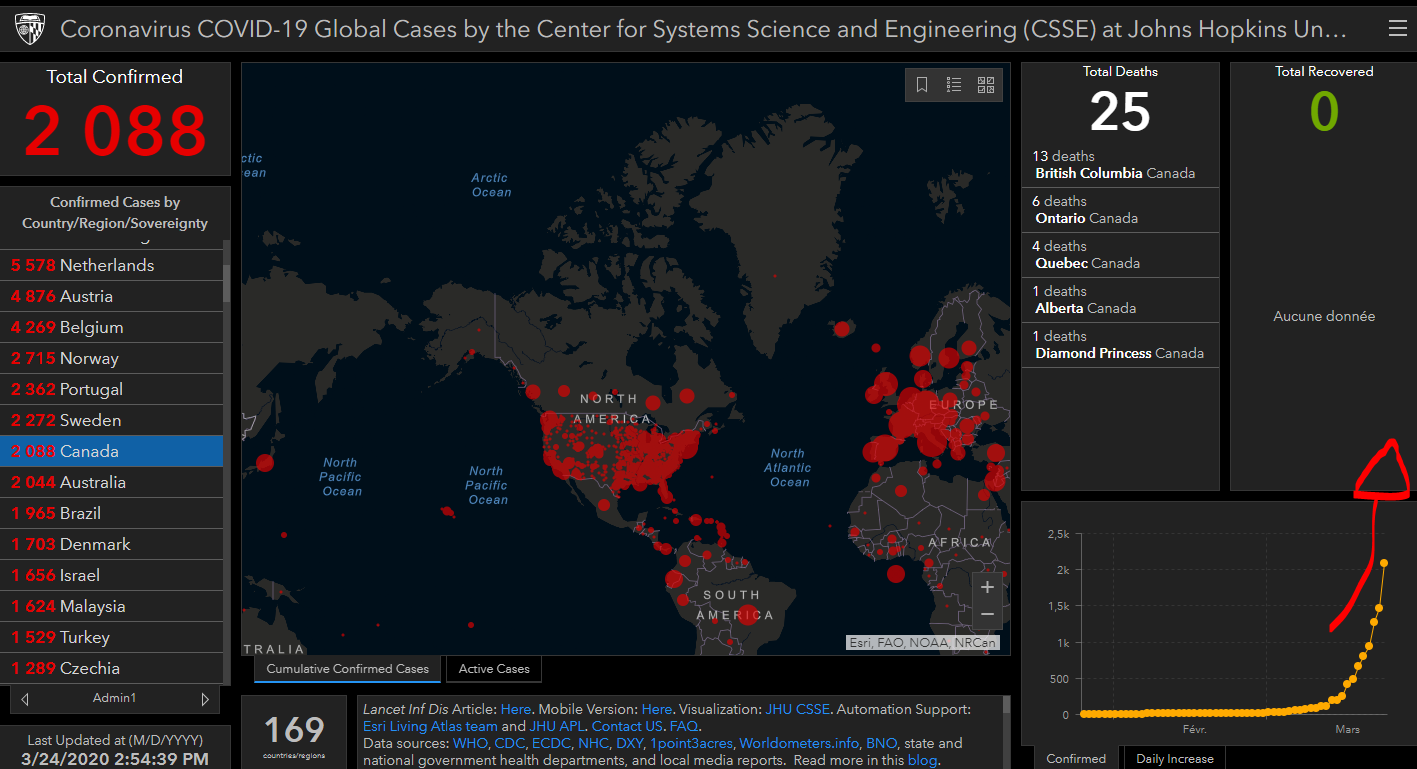Select Czechia in country list
The width and height of the screenshot is (1417, 769).
click(x=111, y=668)
